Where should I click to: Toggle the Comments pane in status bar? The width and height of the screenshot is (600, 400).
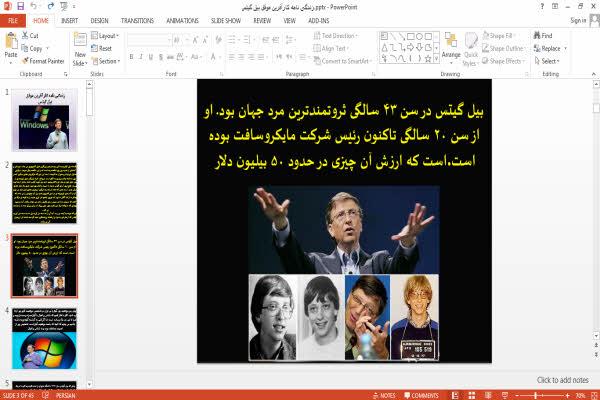tap(421, 395)
